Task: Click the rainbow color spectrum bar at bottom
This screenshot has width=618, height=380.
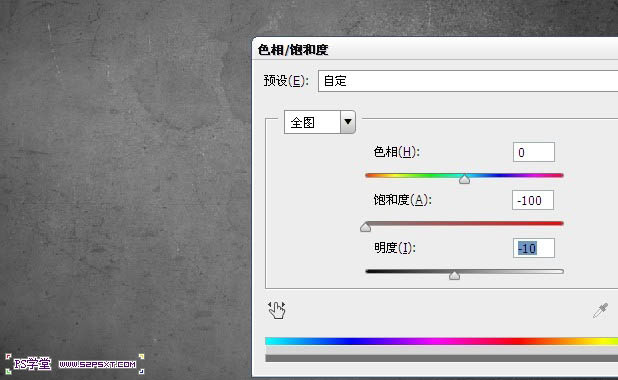Action: (x=441, y=341)
